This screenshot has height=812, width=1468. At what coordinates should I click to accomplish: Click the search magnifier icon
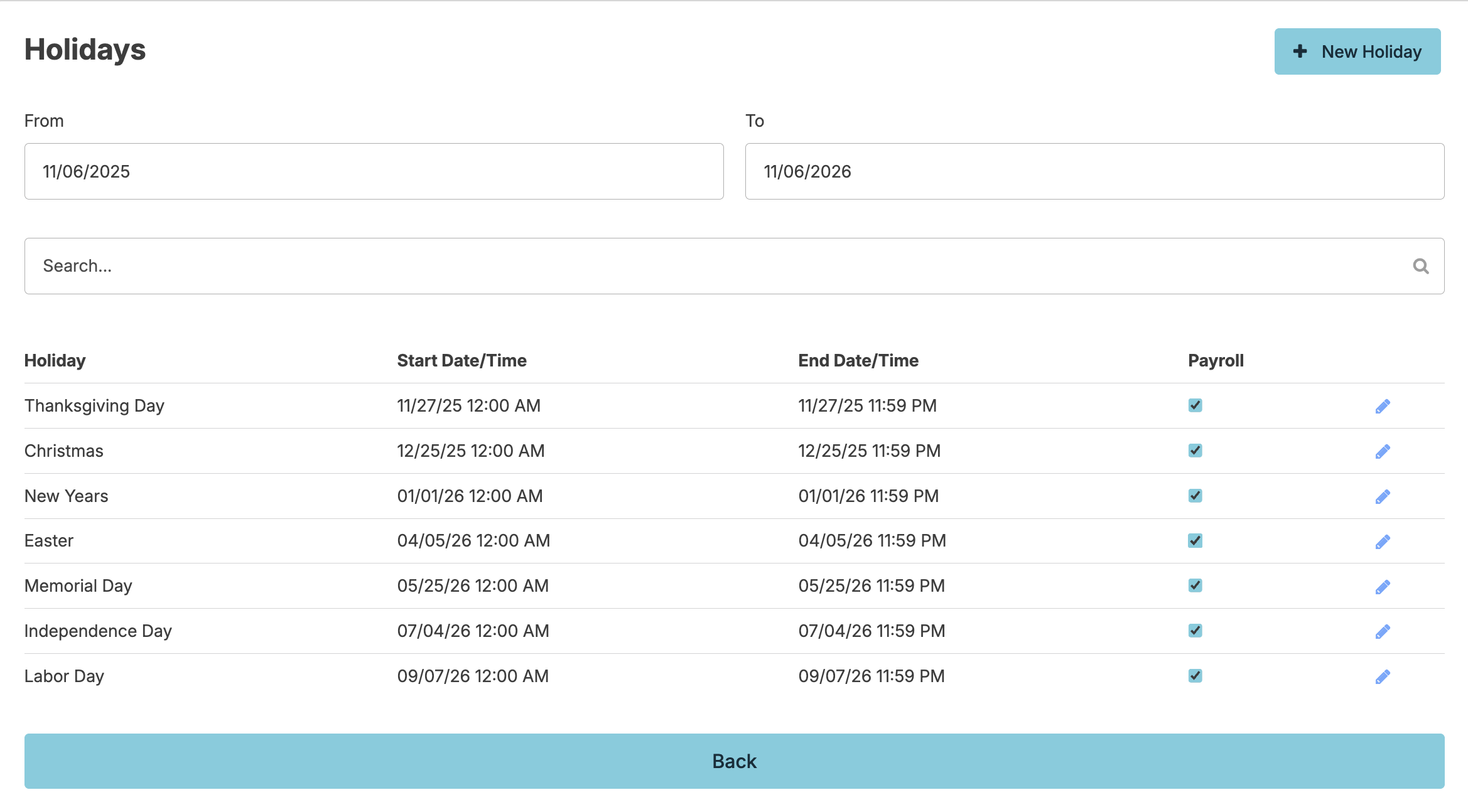[x=1420, y=266]
